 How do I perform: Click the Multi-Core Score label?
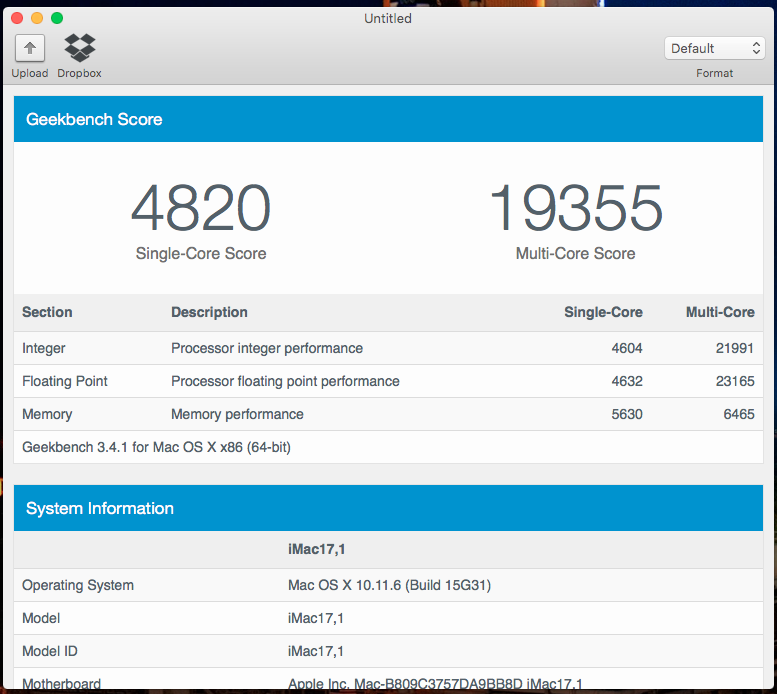tap(575, 253)
